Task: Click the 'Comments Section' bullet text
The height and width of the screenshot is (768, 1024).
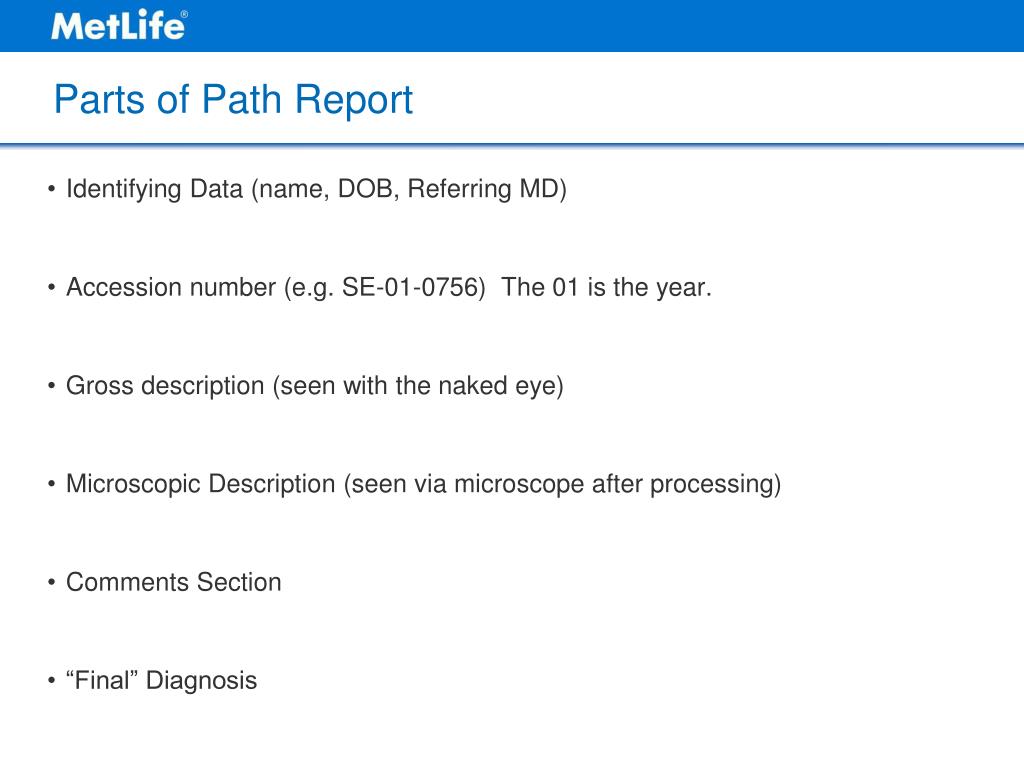Action: click(x=174, y=582)
